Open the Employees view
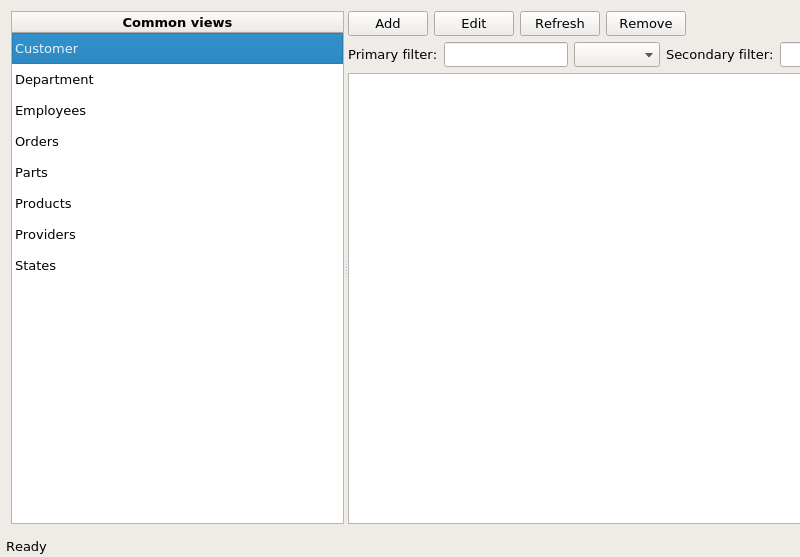800x557 pixels. coord(177,111)
